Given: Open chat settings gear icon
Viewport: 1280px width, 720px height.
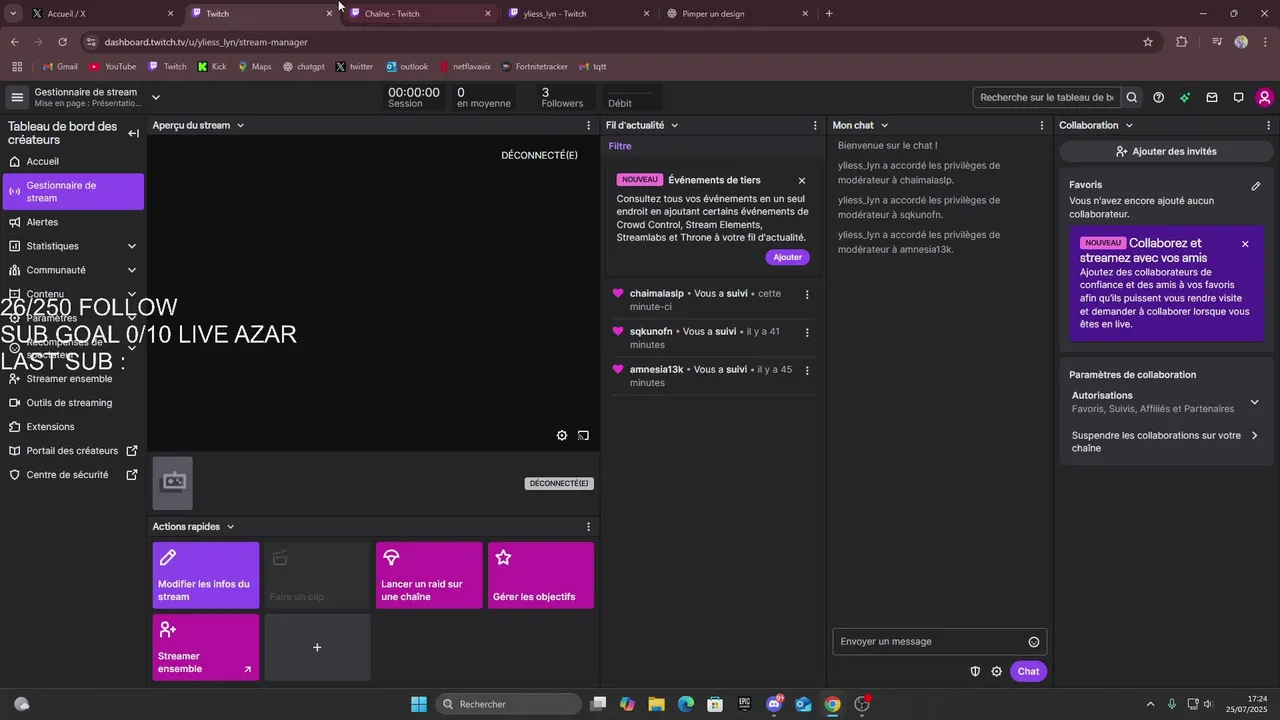Looking at the screenshot, I should pyautogui.click(x=997, y=671).
